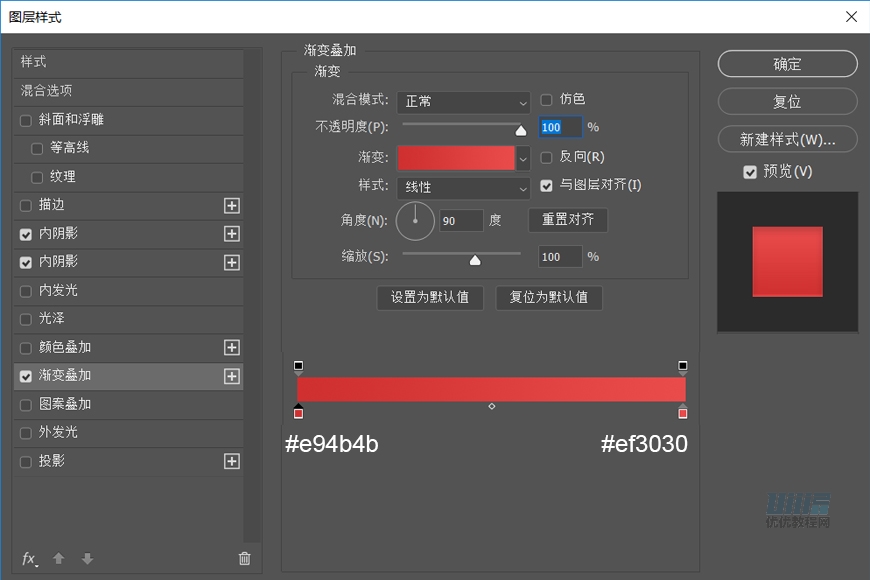Click the red layer style preview thumbnail
870x580 pixels.
pyautogui.click(x=786, y=260)
